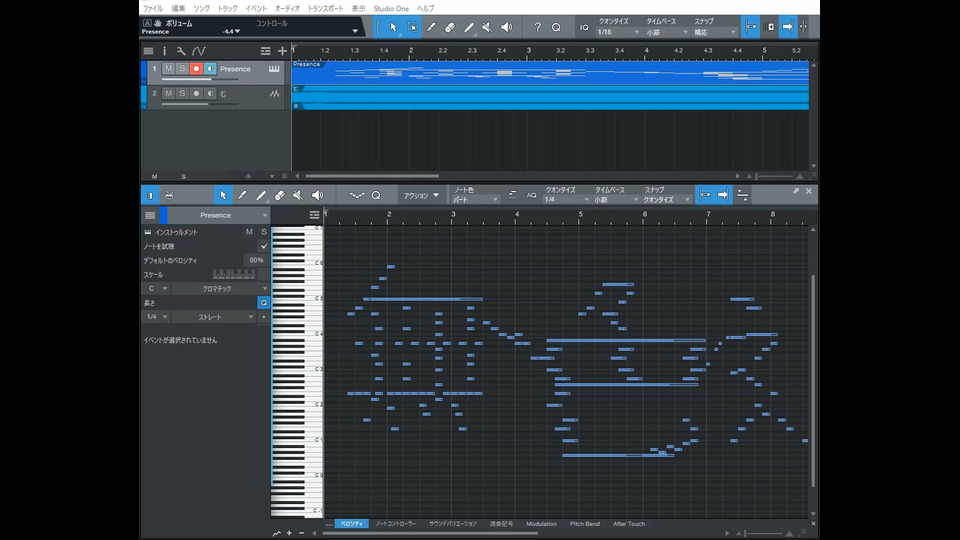
Task: Arm track 2 for recording
Action: point(196,94)
